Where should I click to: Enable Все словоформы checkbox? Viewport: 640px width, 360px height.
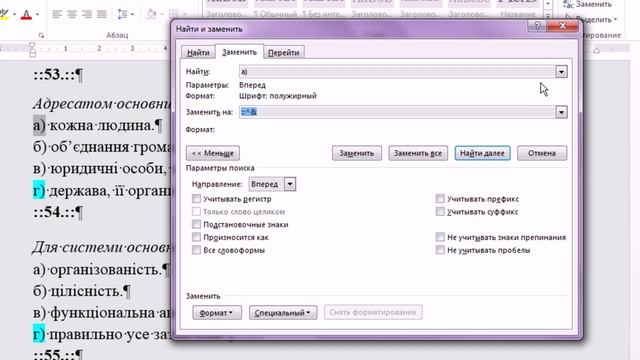pyautogui.click(x=196, y=250)
